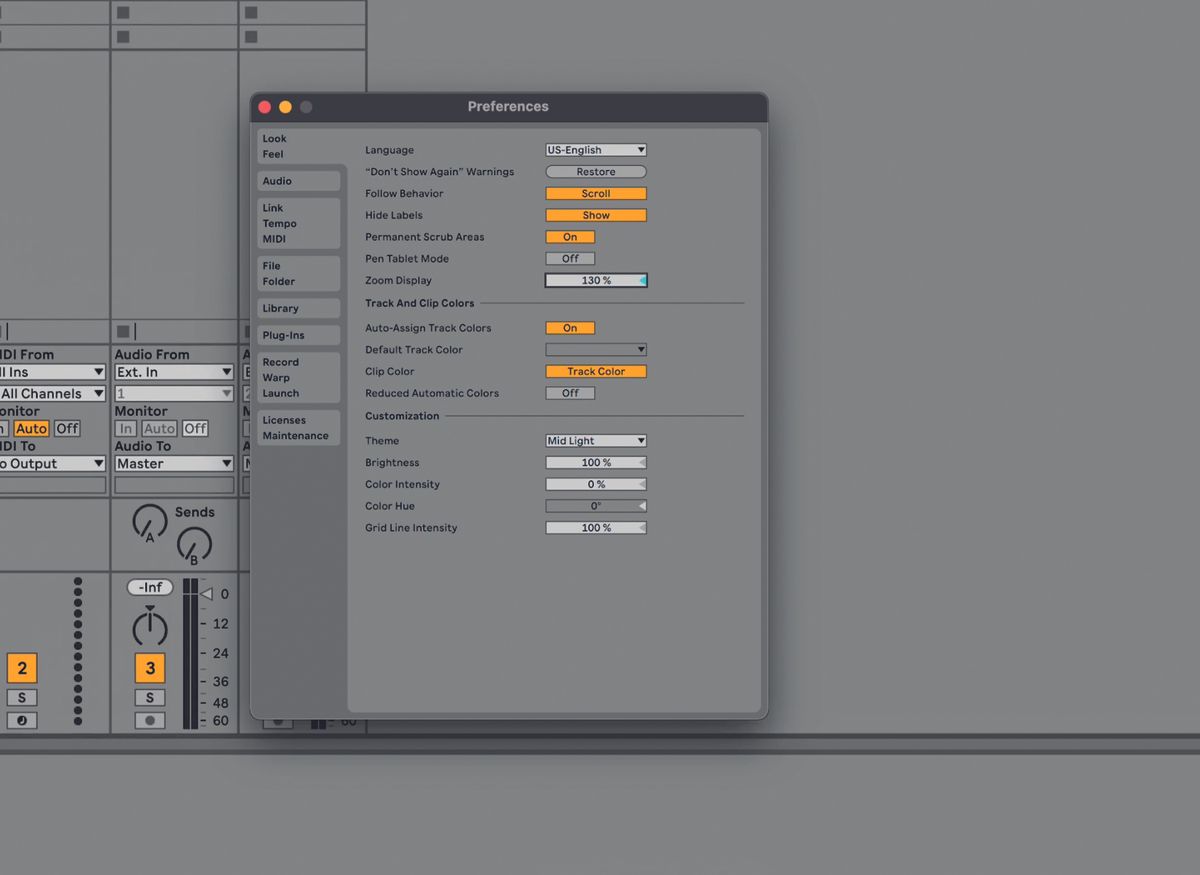The height and width of the screenshot is (875, 1200).
Task: Switch to Record Warp Launch tab
Action: [298, 377]
